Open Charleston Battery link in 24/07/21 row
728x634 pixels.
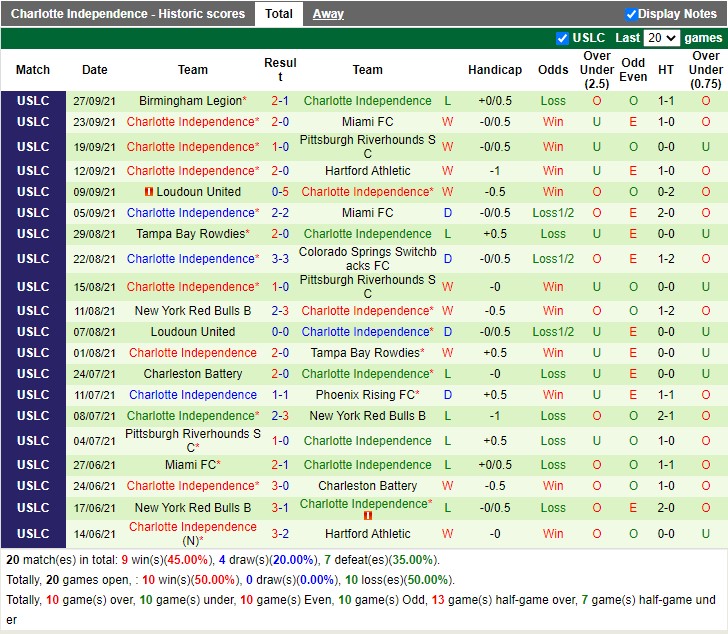(x=193, y=374)
